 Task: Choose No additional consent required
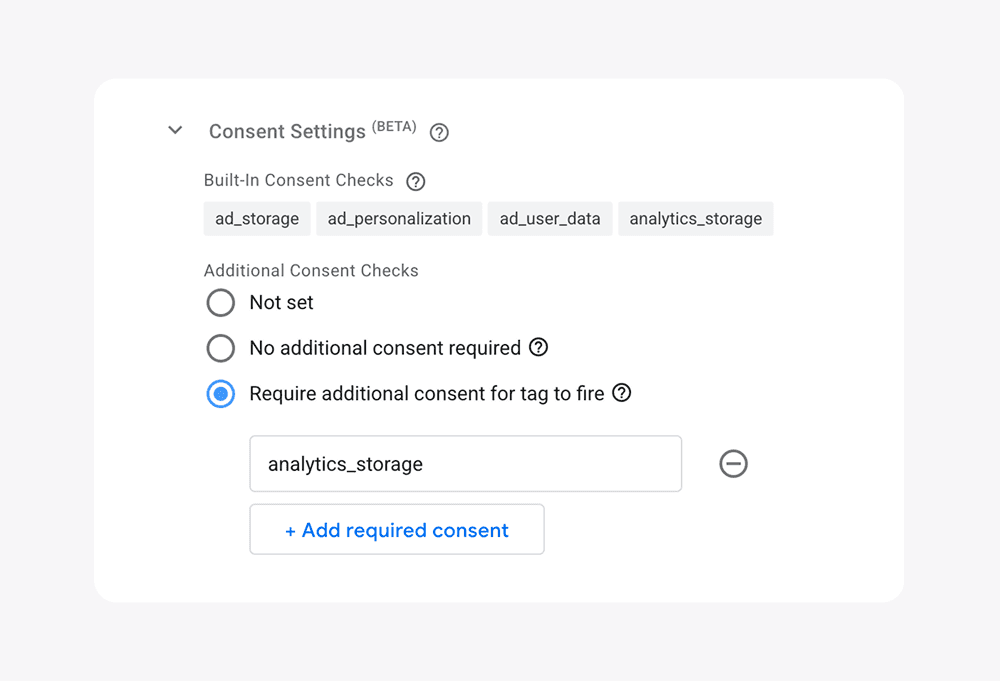point(220,348)
